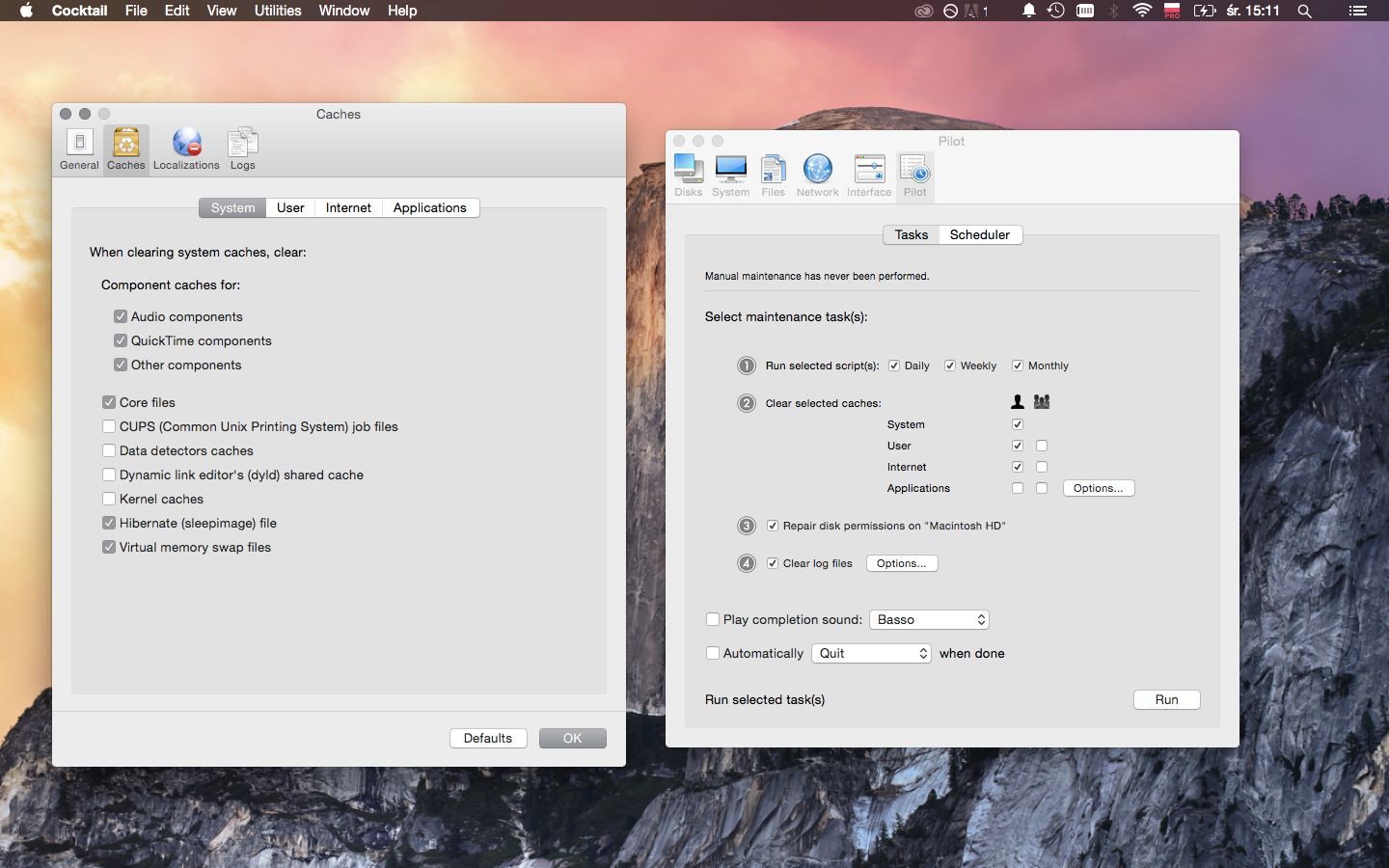Viewport: 1389px width, 868px height.
Task: Enable CUPS job files checkbox
Action: coord(109,426)
